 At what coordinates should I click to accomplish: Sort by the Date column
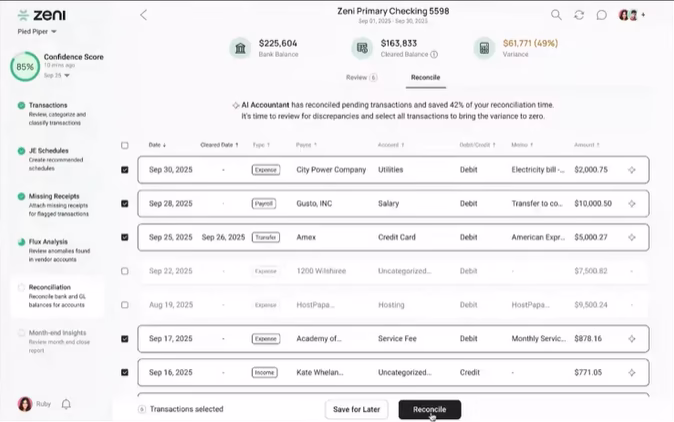coord(157,145)
